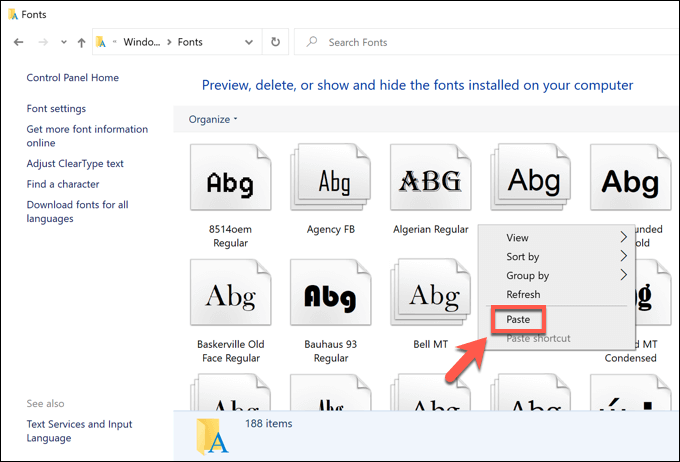Image resolution: width=680 pixels, height=462 pixels.
Task: Choose Paste from the context menu
Action: [518, 320]
